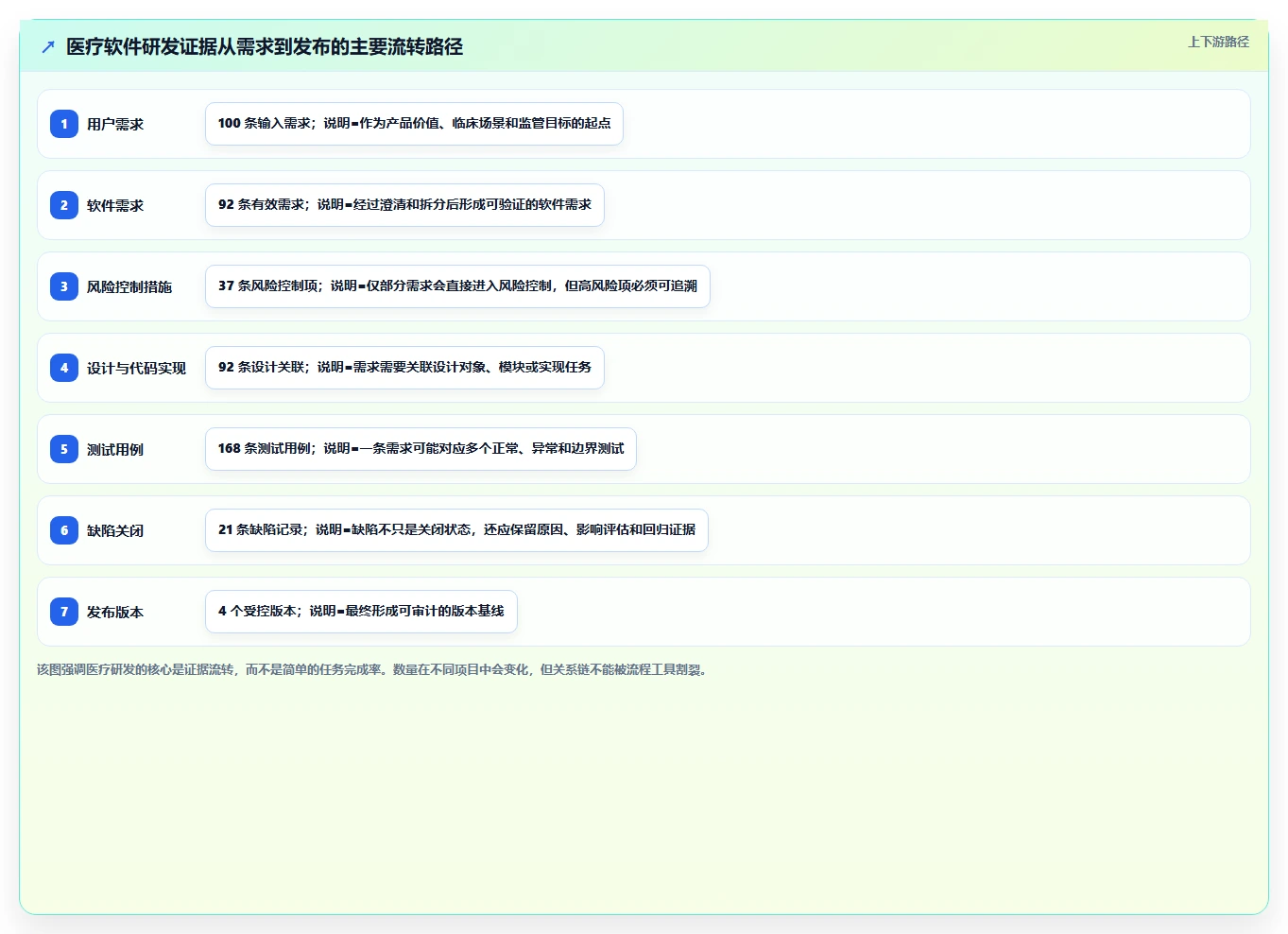The height and width of the screenshot is (934, 1288).
Task: Click the step 6 number badge
Action: 64,530
